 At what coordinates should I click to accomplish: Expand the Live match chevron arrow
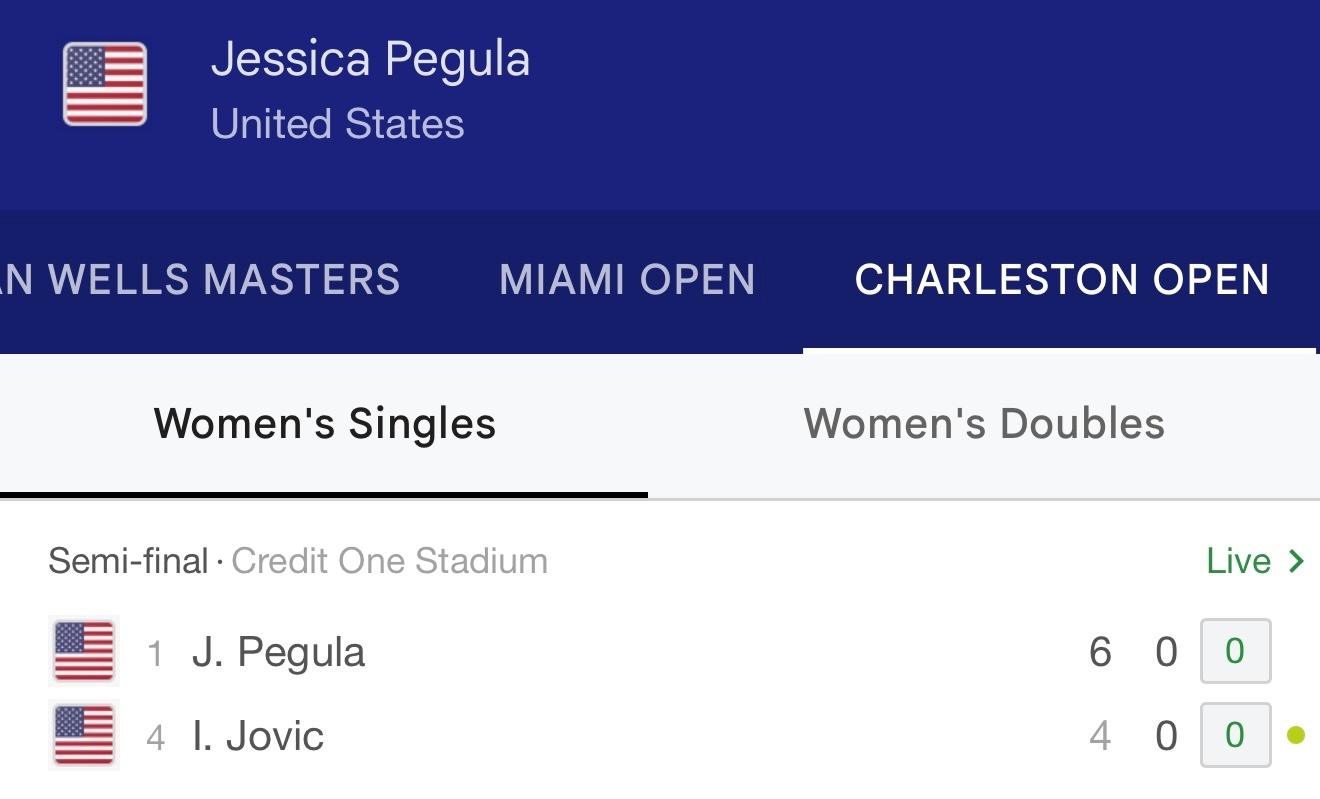pos(1297,561)
